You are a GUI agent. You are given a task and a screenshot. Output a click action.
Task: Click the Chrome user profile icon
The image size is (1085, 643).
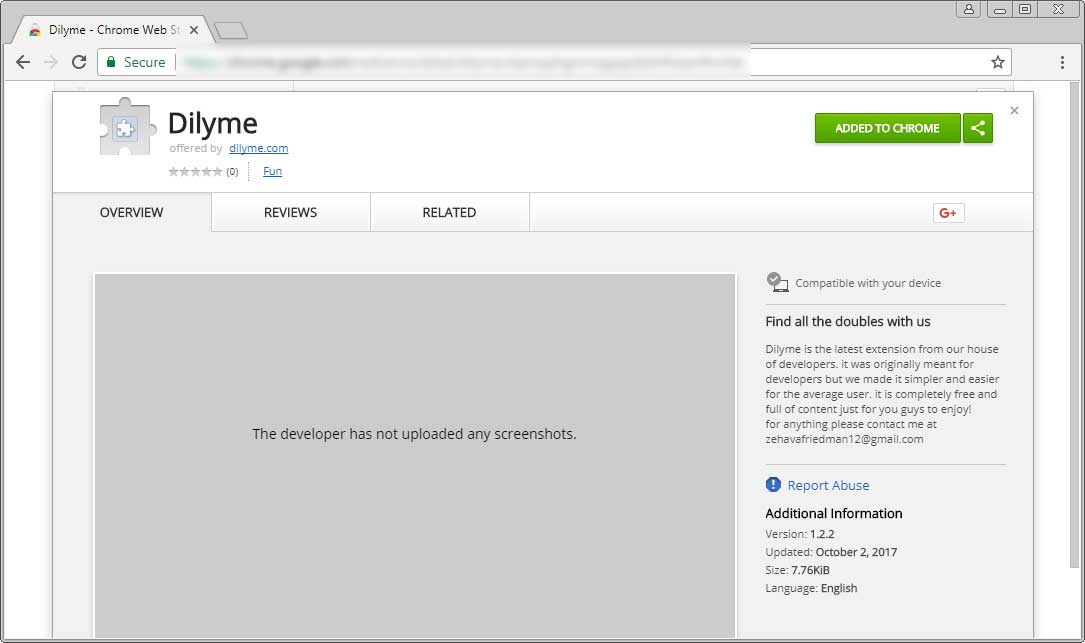coord(969,9)
